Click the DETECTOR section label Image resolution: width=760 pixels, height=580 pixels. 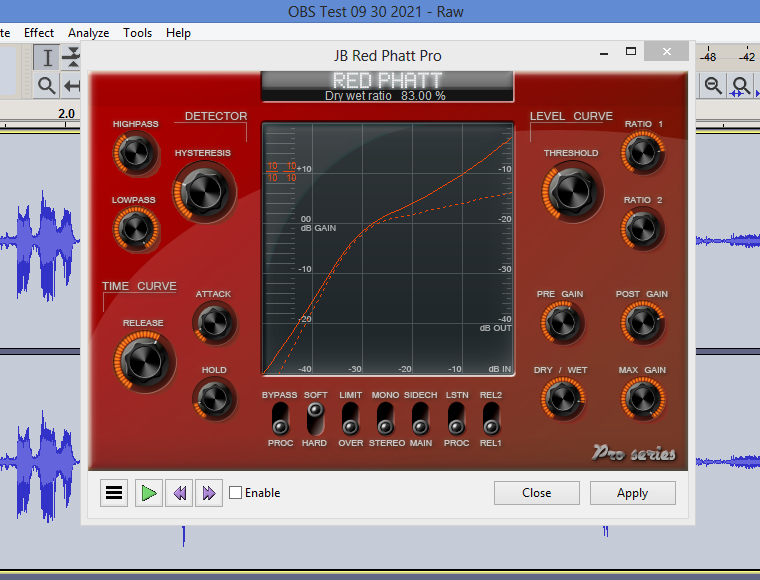point(216,116)
